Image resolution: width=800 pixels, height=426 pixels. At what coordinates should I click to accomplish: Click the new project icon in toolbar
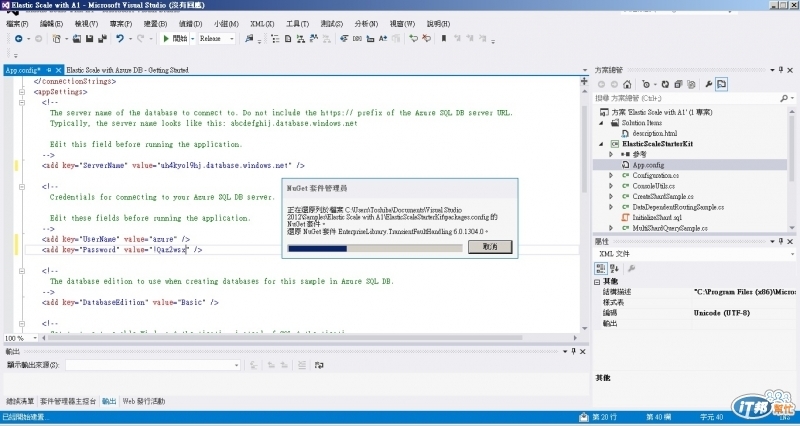[x=57, y=39]
